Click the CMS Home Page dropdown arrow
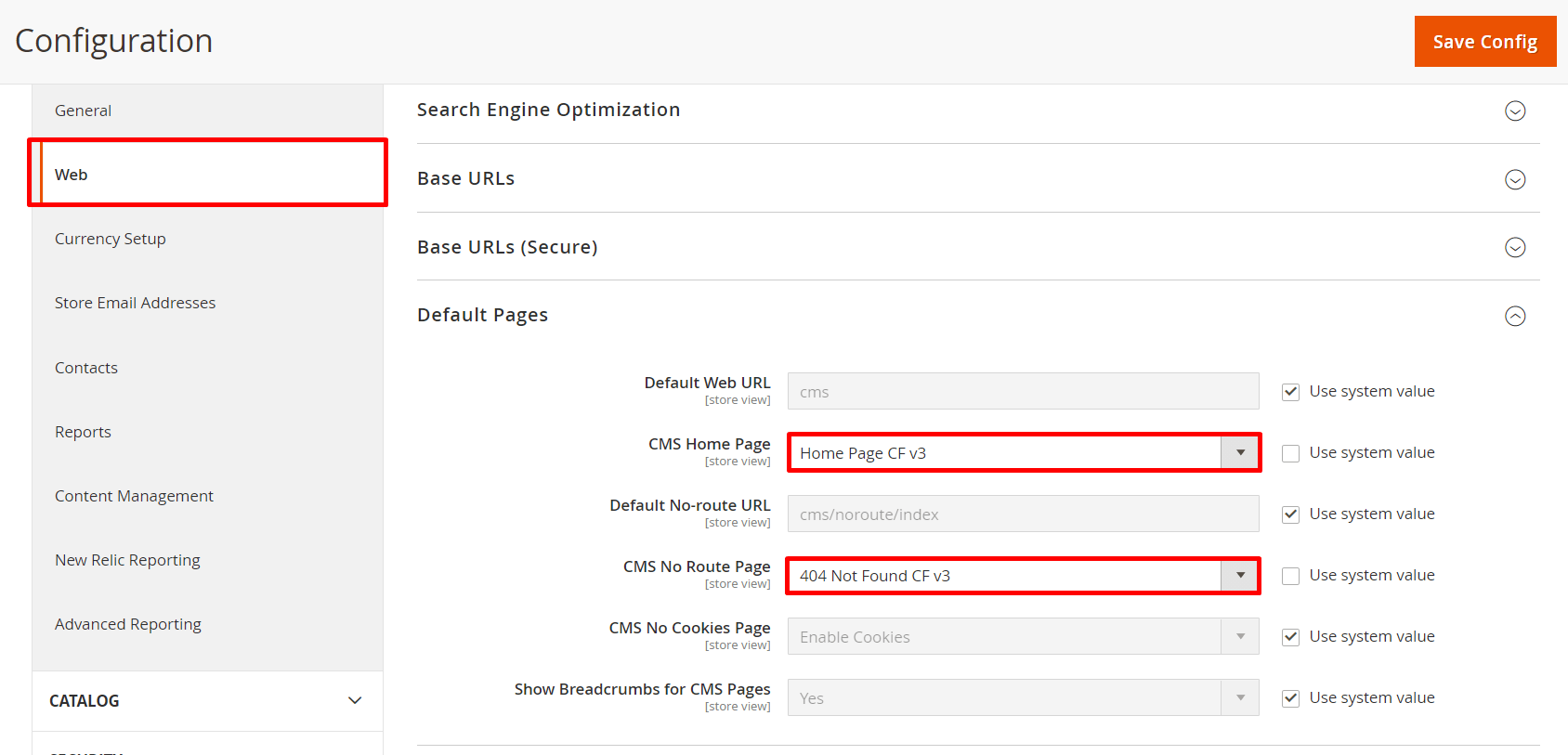The width and height of the screenshot is (1568, 755). click(1240, 452)
